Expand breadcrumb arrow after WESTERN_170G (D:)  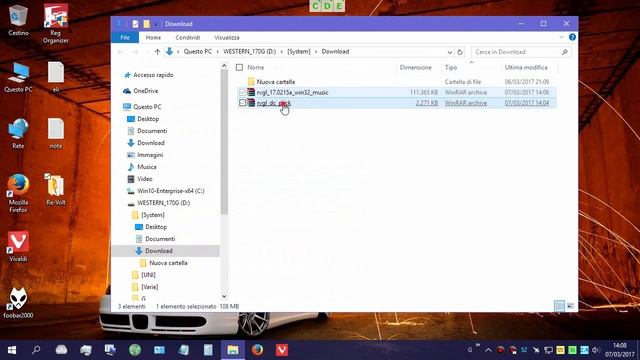[x=281, y=52]
